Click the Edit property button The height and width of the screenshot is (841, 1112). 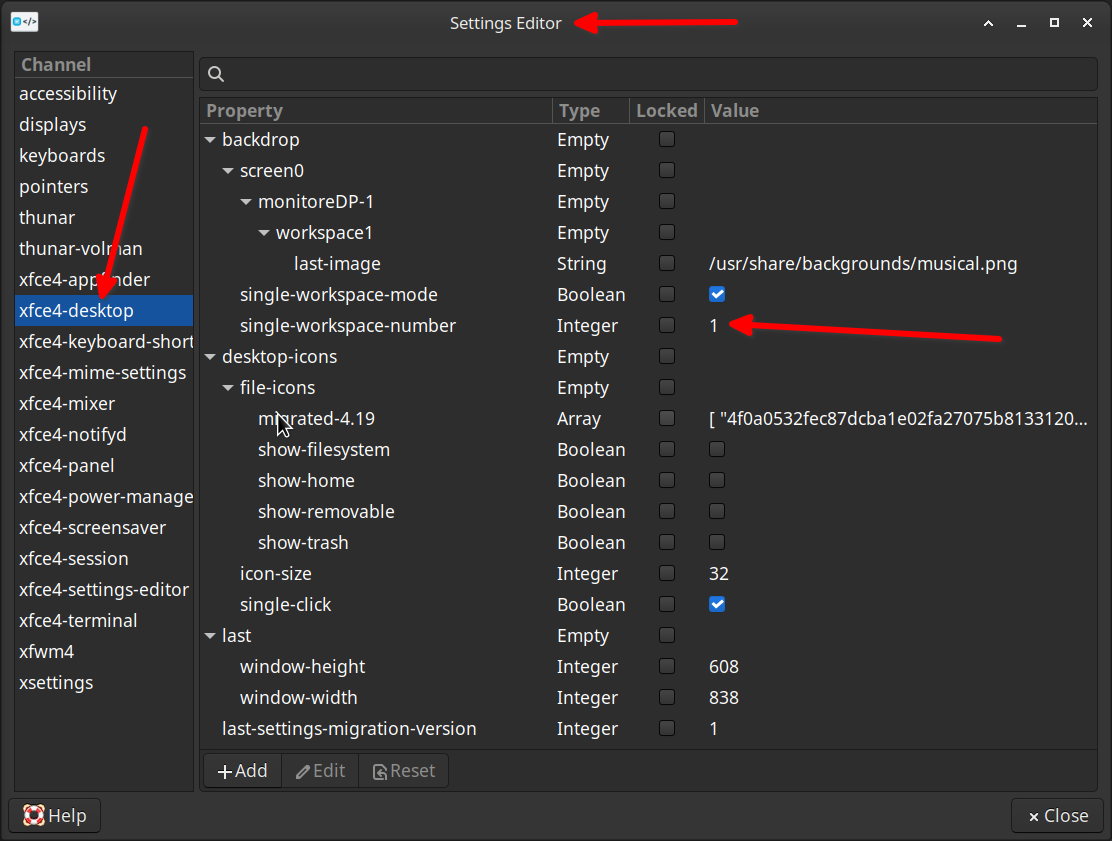[x=321, y=771]
